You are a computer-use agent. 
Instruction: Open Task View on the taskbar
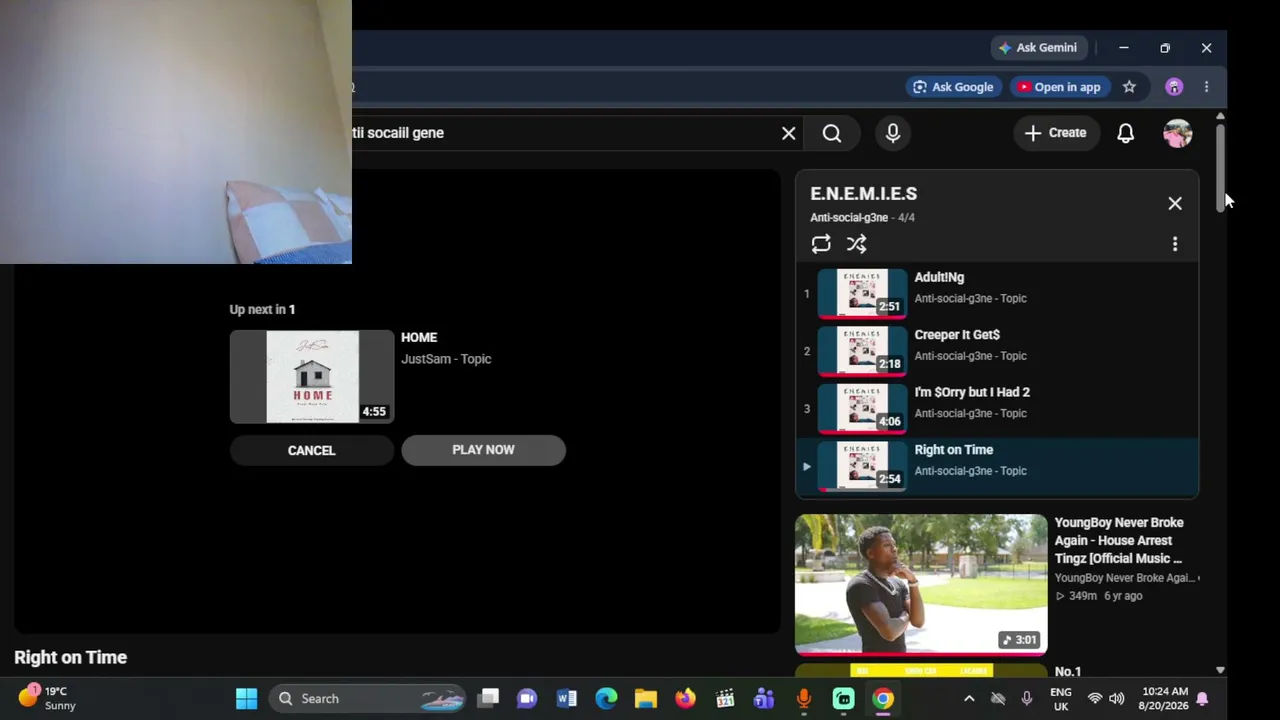click(x=487, y=699)
